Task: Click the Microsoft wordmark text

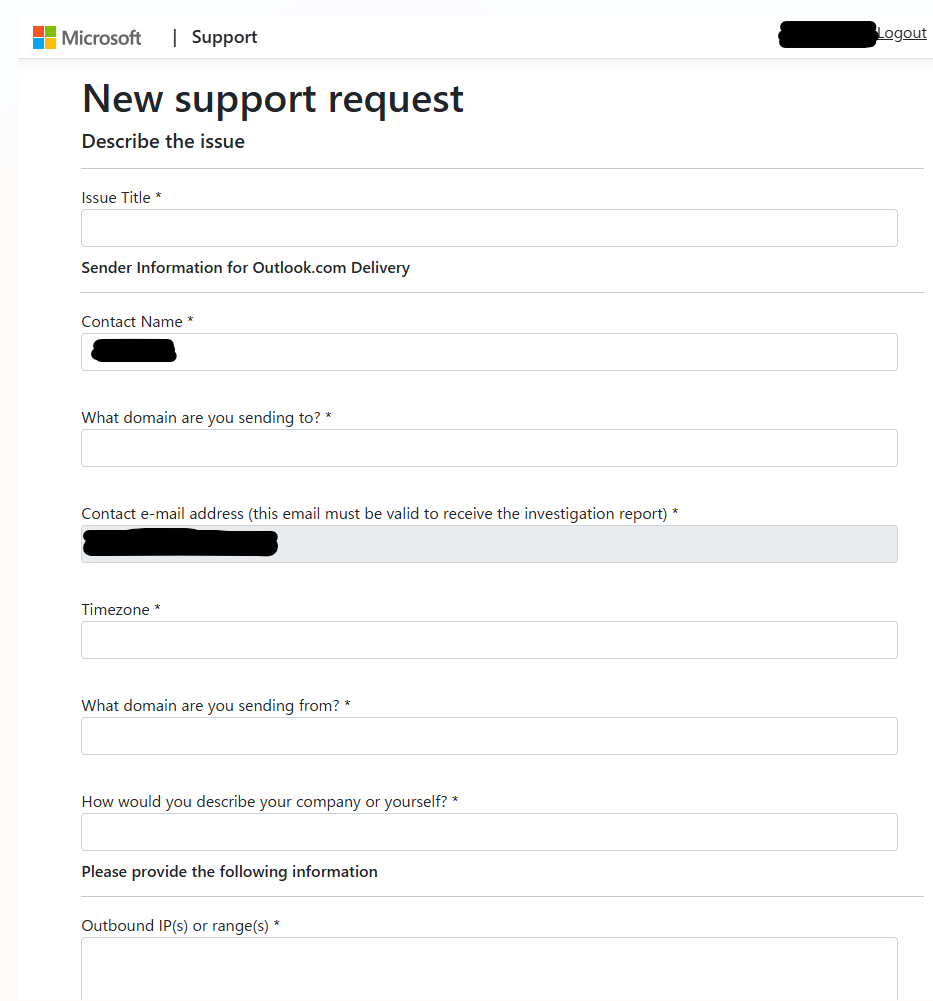Action: (102, 38)
